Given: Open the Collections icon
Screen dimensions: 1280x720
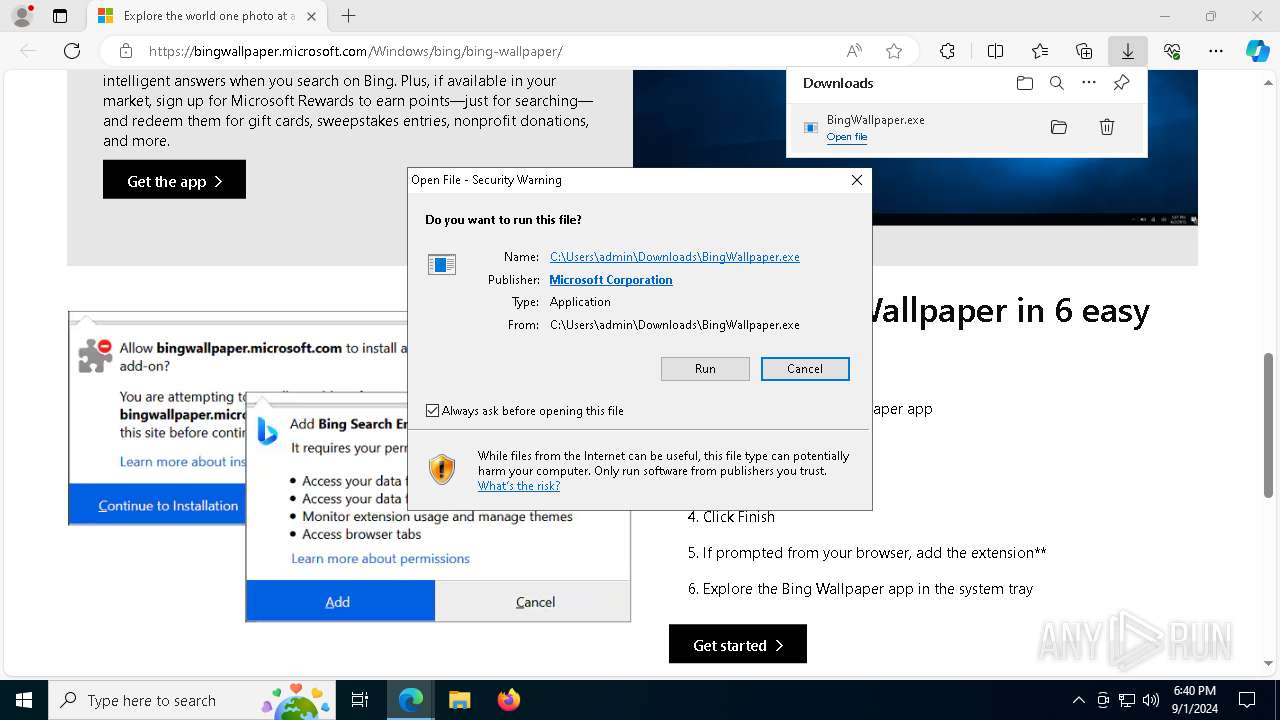Looking at the screenshot, I should 1084,51.
